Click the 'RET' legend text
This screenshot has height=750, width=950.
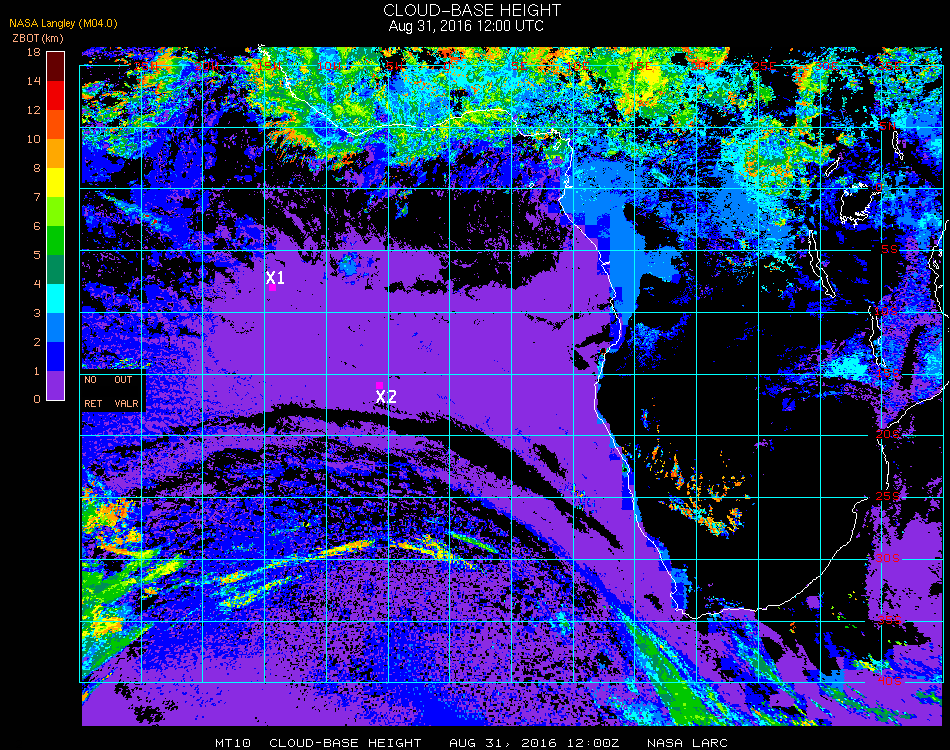(x=93, y=403)
